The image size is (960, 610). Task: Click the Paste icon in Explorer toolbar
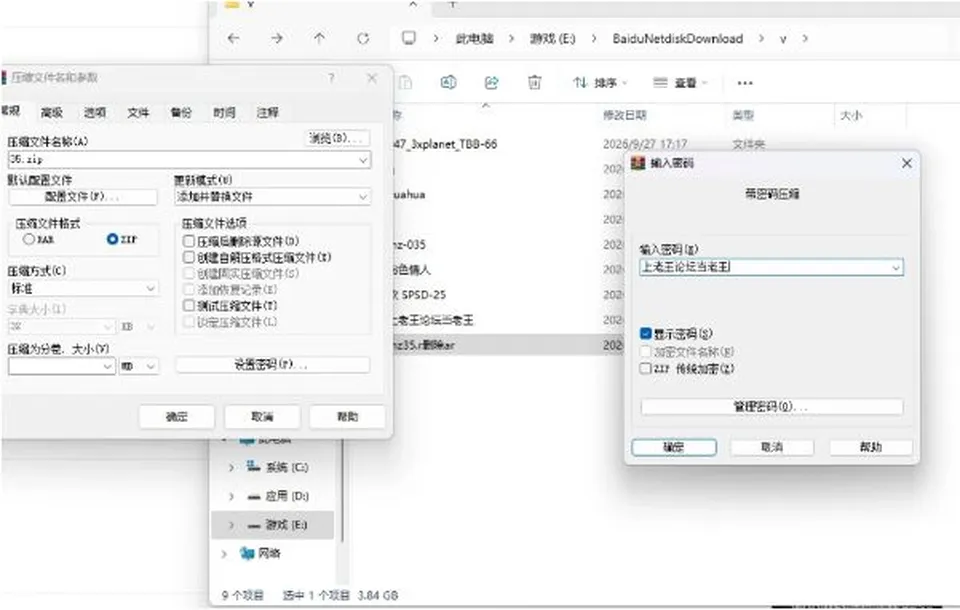405,82
